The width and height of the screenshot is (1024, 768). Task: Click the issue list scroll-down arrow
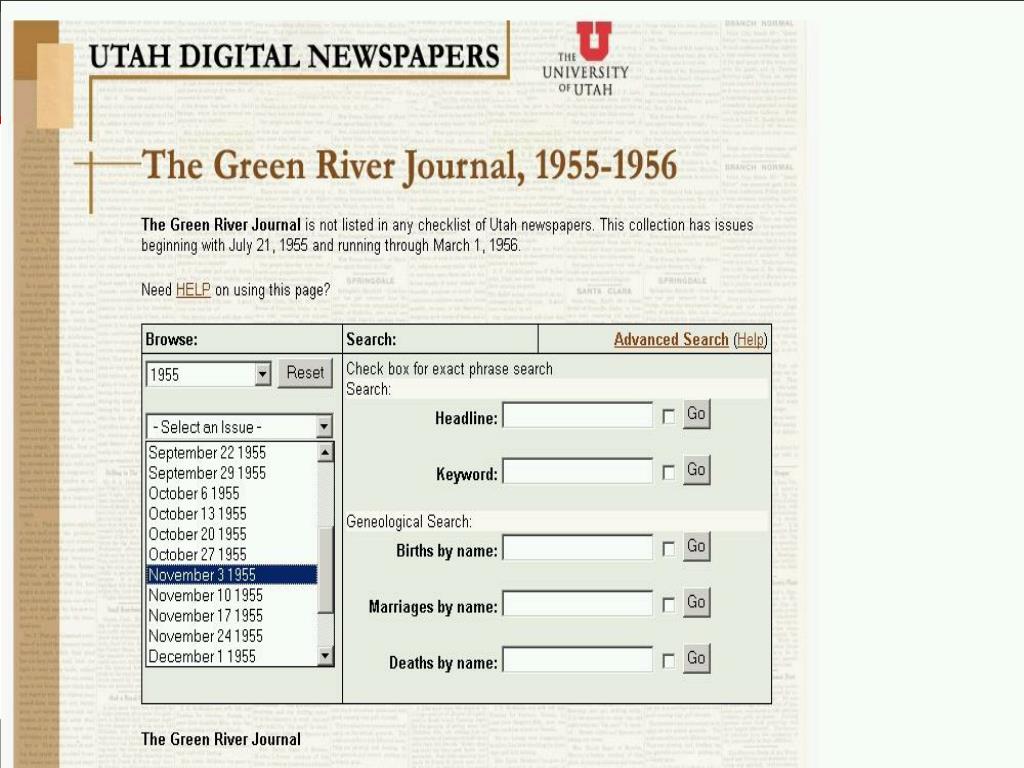[325, 655]
